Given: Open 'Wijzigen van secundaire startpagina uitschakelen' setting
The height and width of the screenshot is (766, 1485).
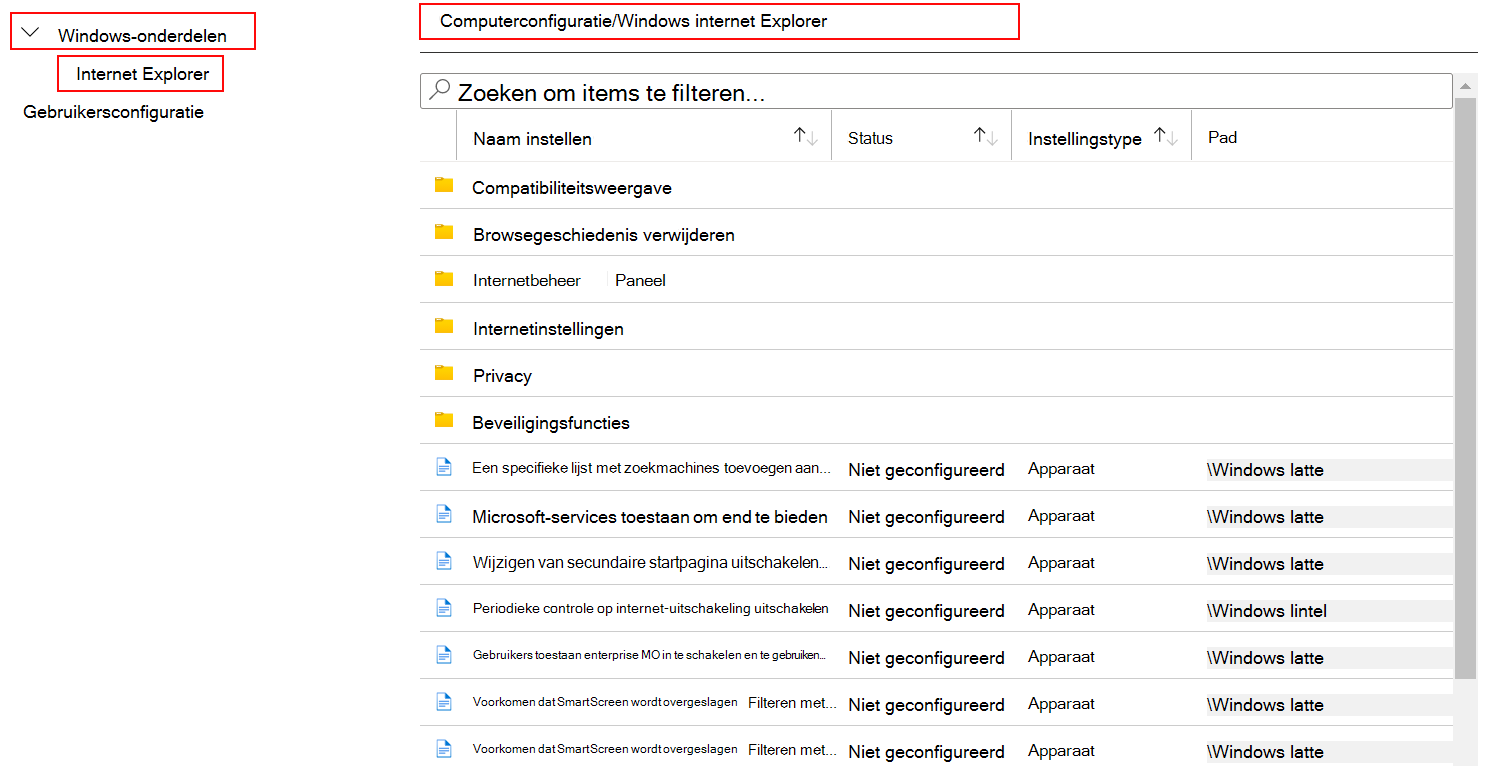Looking at the screenshot, I should click(651, 563).
